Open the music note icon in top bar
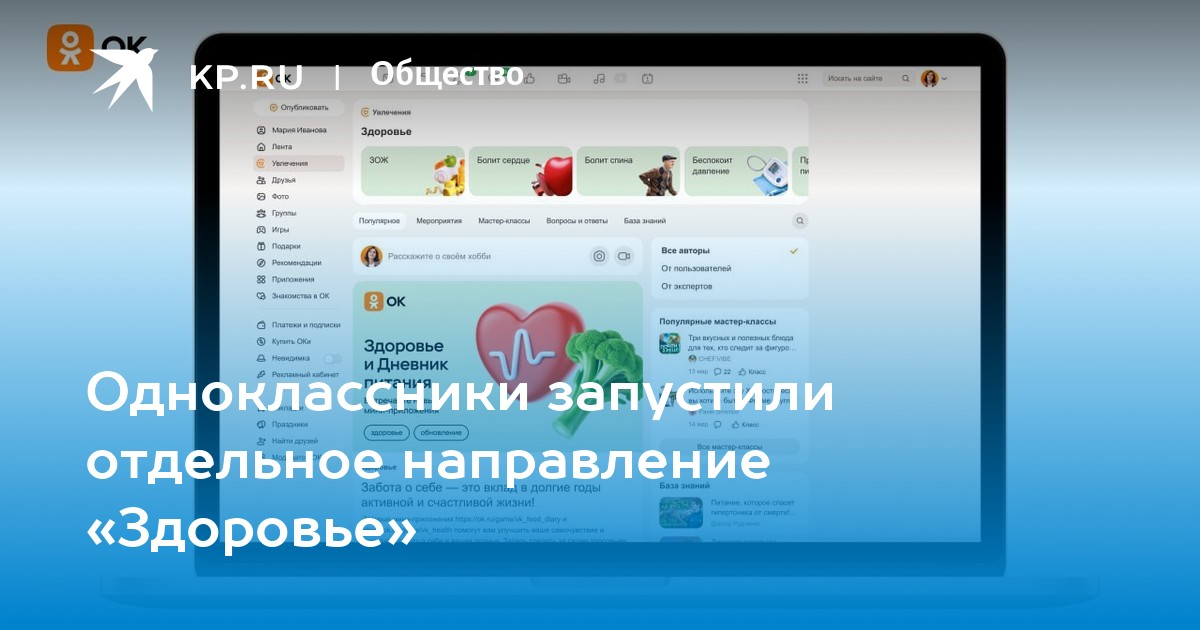 pyautogui.click(x=598, y=78)
